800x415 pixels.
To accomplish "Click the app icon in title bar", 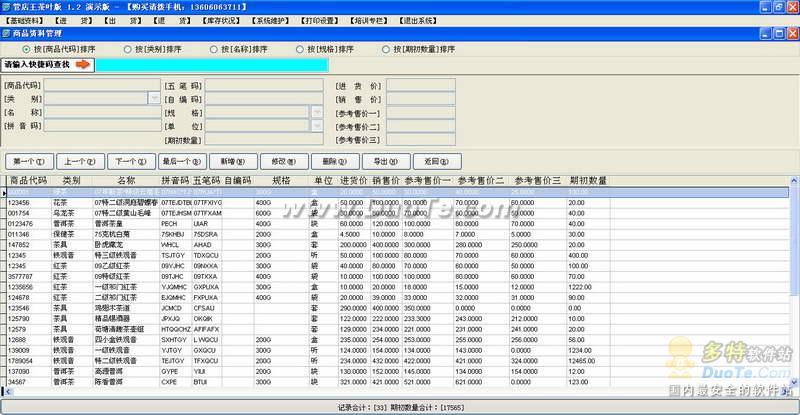I will click(x=7, y=6).
